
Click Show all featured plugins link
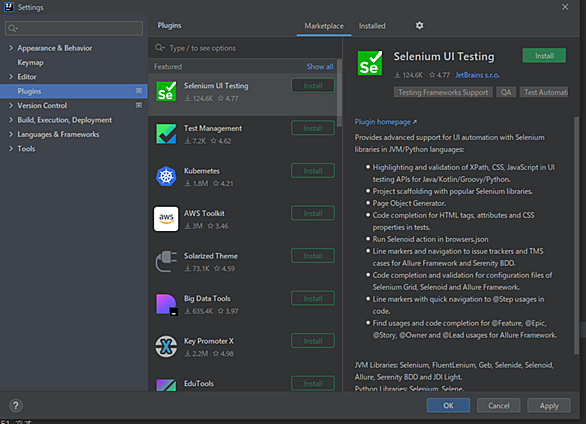pyautogui.click(x=320, y=66)
